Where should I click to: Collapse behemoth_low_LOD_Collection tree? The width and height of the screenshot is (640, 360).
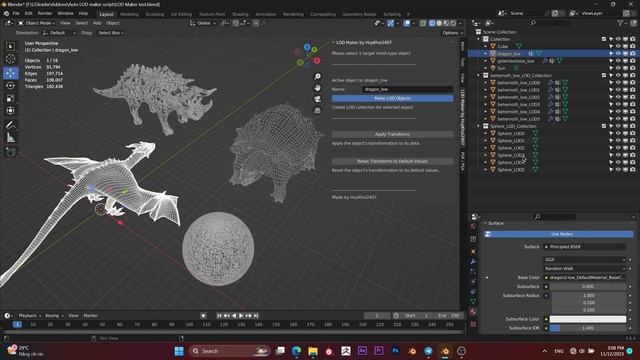478,76
